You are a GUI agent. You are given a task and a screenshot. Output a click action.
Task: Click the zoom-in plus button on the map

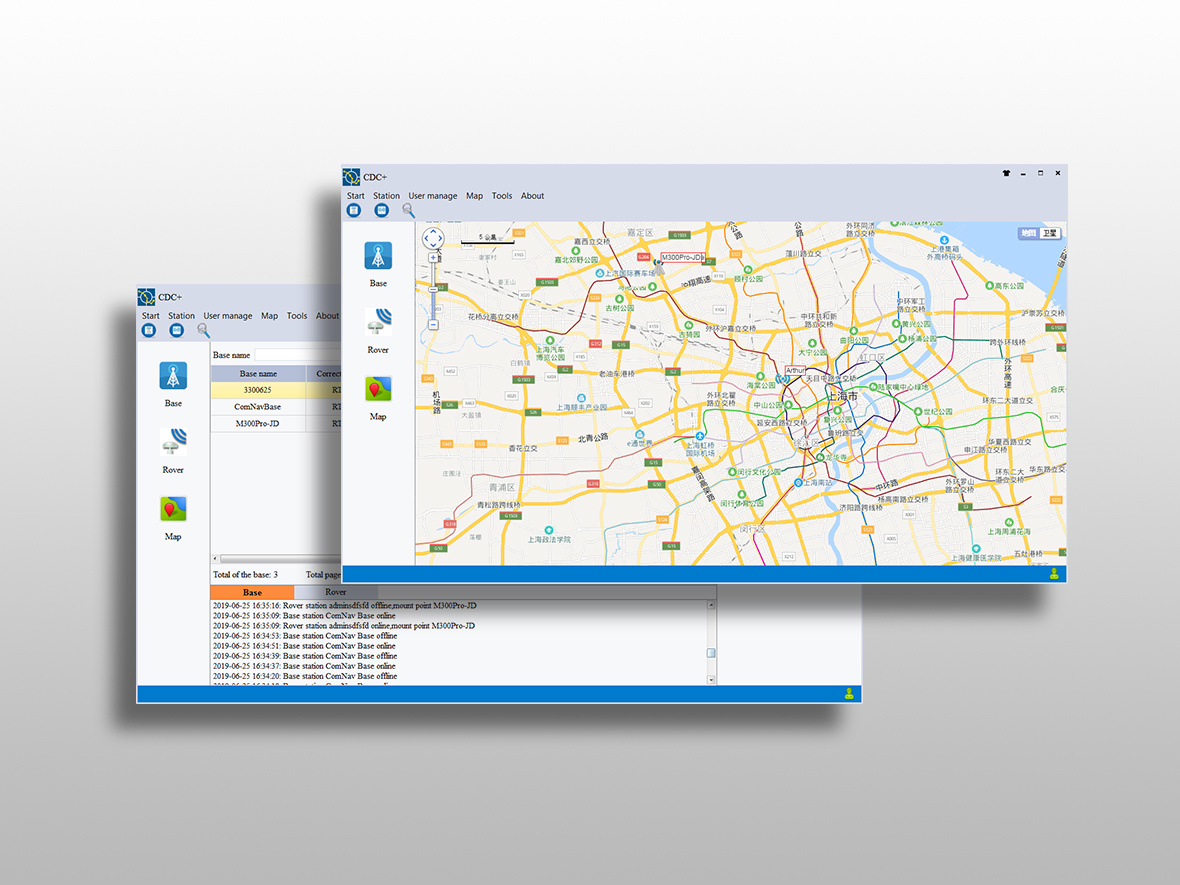click(x=434, y=258)
